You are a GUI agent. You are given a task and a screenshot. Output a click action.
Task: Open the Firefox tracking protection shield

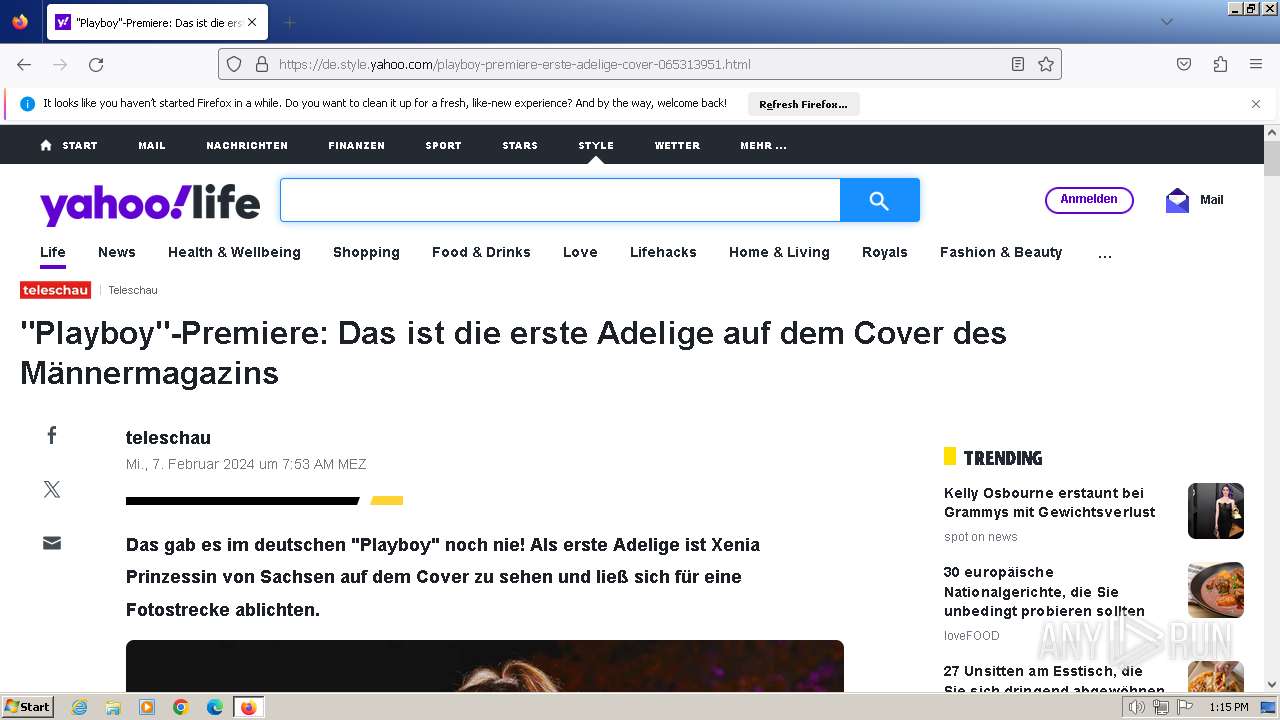(234, 64)
